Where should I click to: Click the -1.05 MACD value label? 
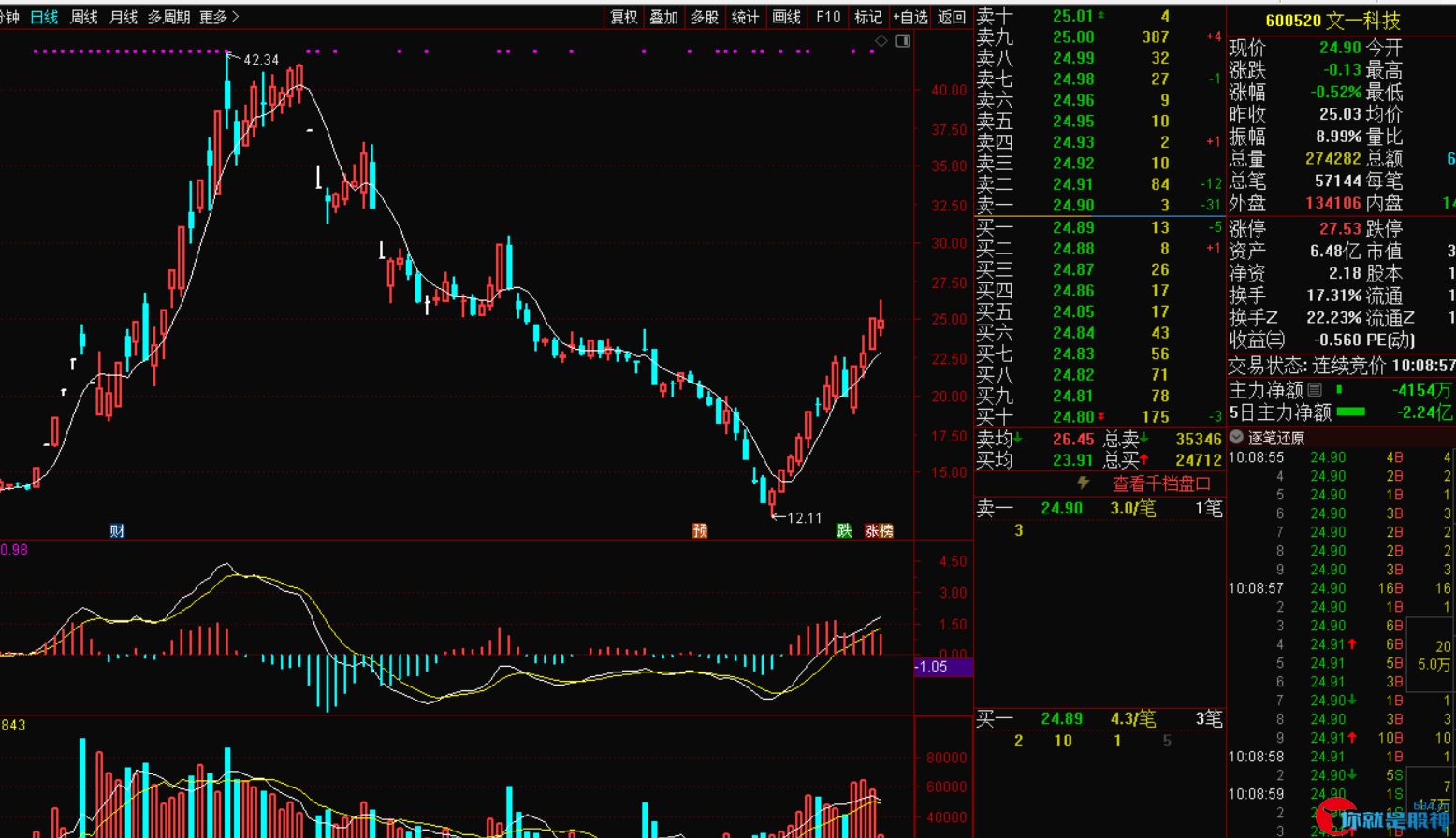[x=943, y=667]
